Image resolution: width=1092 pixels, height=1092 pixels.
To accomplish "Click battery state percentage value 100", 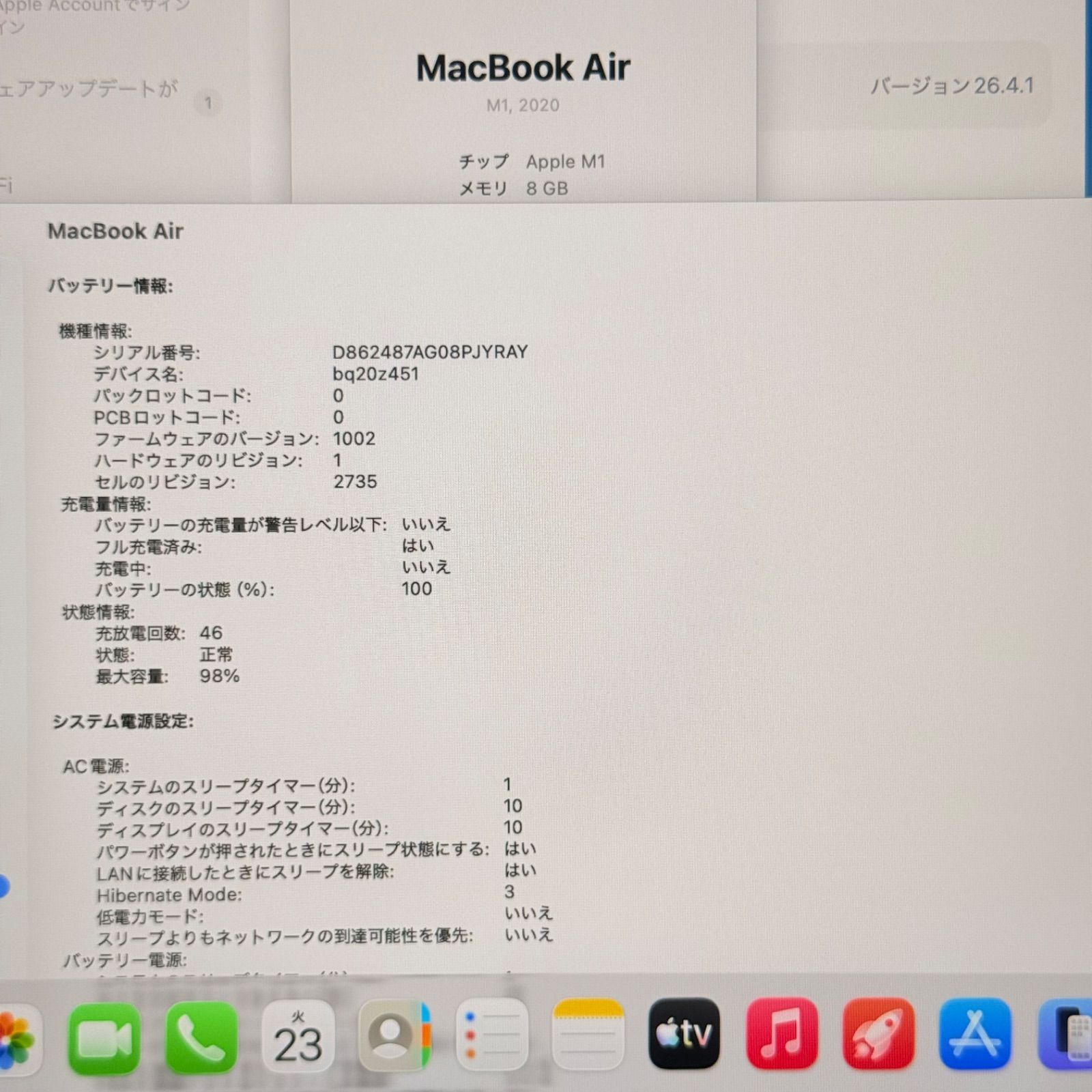I will coord(416,589).
